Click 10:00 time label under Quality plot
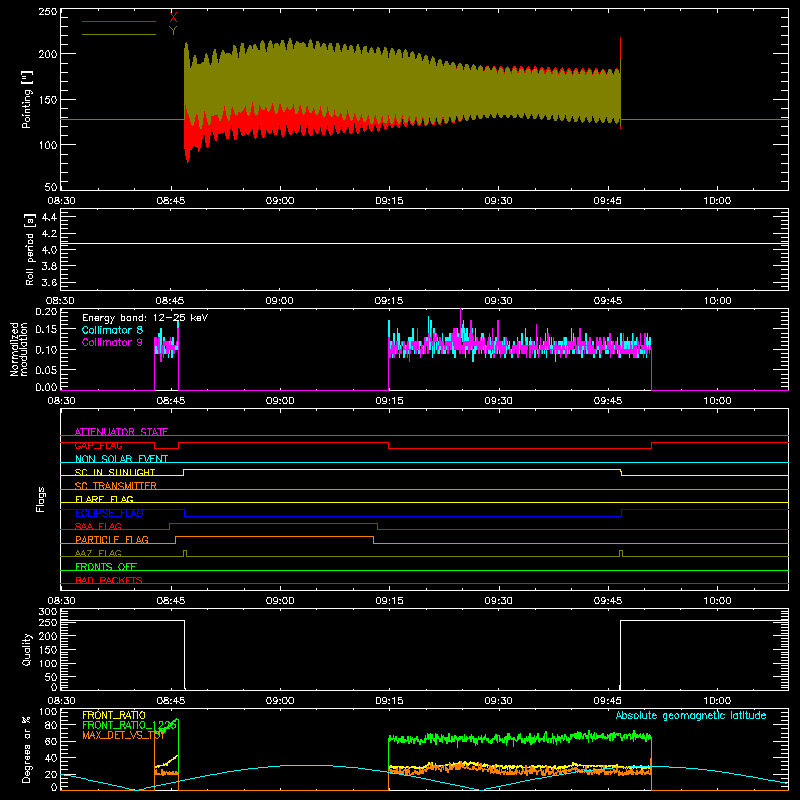 (717, 701)
